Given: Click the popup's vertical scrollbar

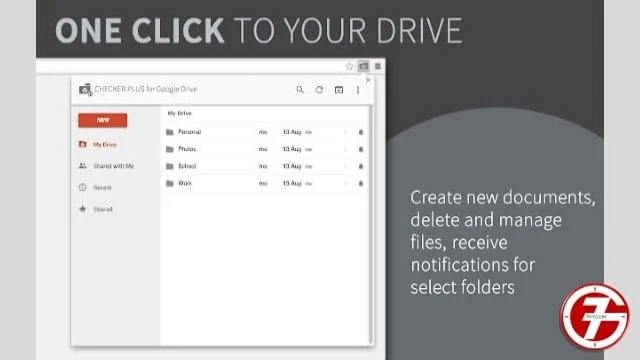Looking at the screenshot, I should [371, 224].
